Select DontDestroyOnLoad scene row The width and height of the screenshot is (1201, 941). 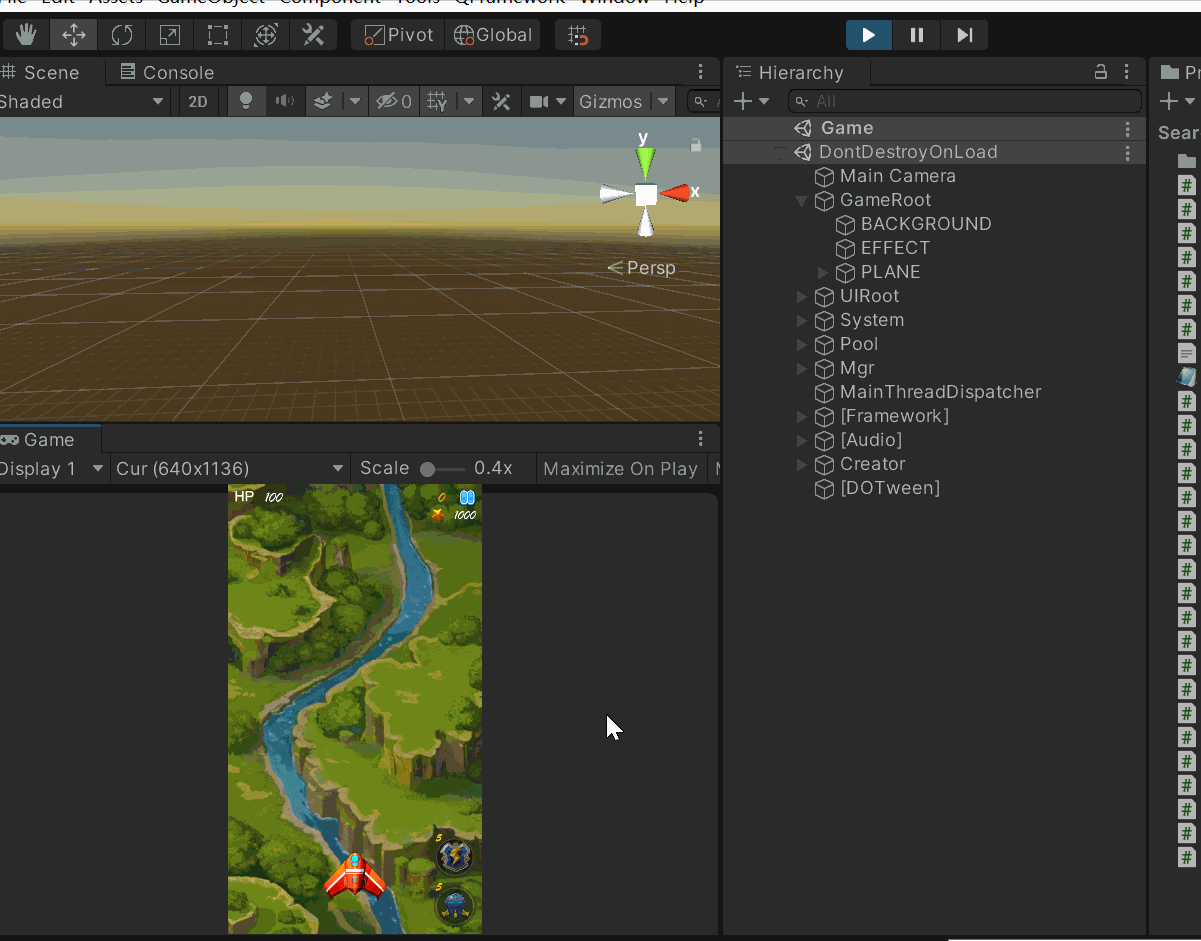tap(934, 152)
